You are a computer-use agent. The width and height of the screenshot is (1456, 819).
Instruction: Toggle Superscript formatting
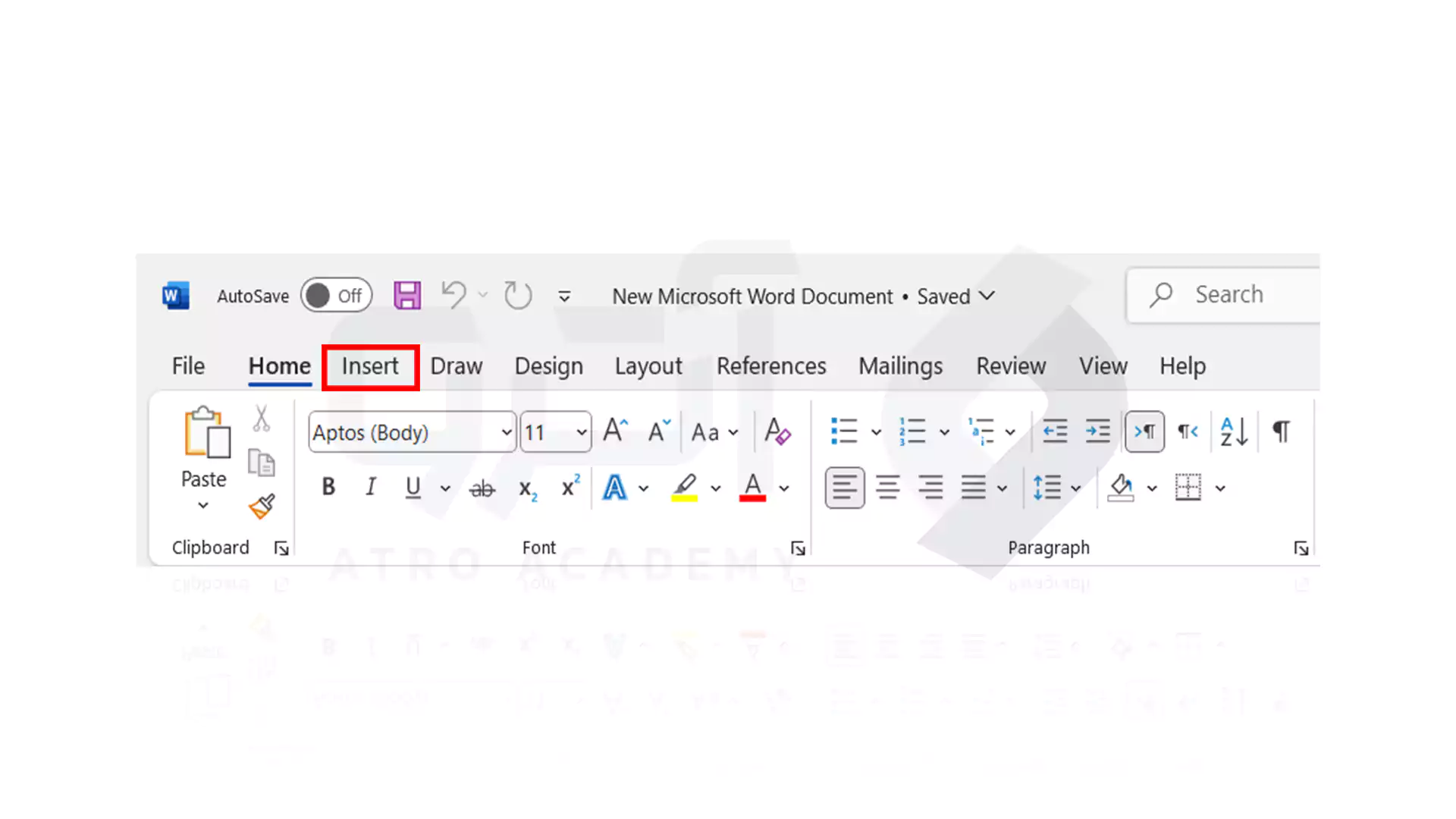coord(570,485)
